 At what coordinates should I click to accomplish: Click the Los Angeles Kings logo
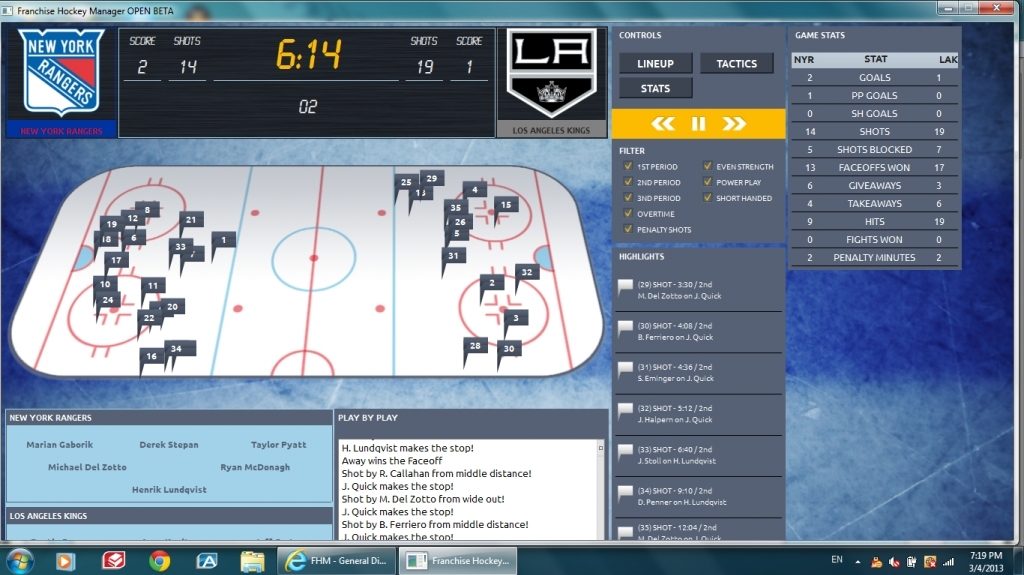(551, 73)
